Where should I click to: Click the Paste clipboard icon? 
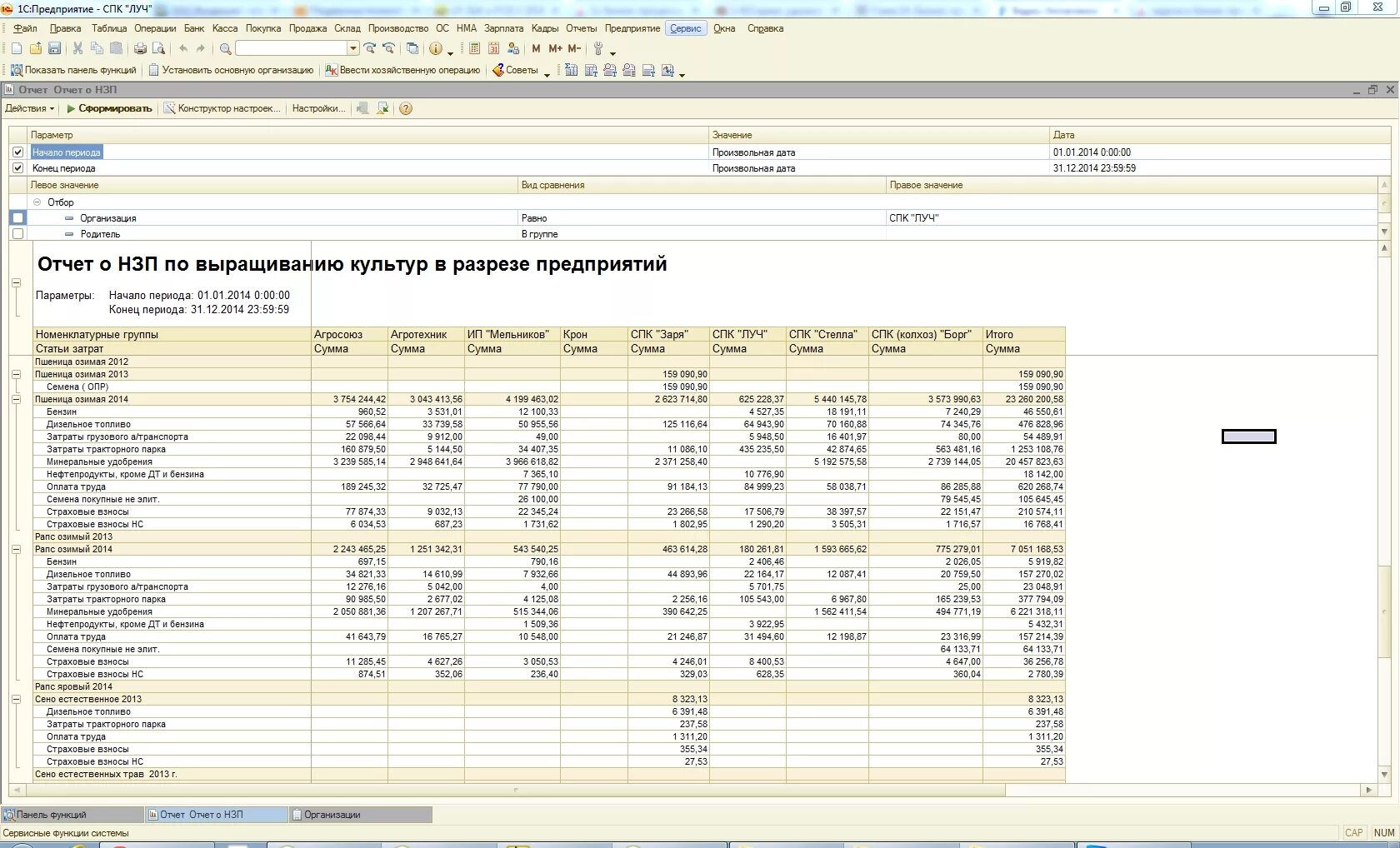(116, 49)
